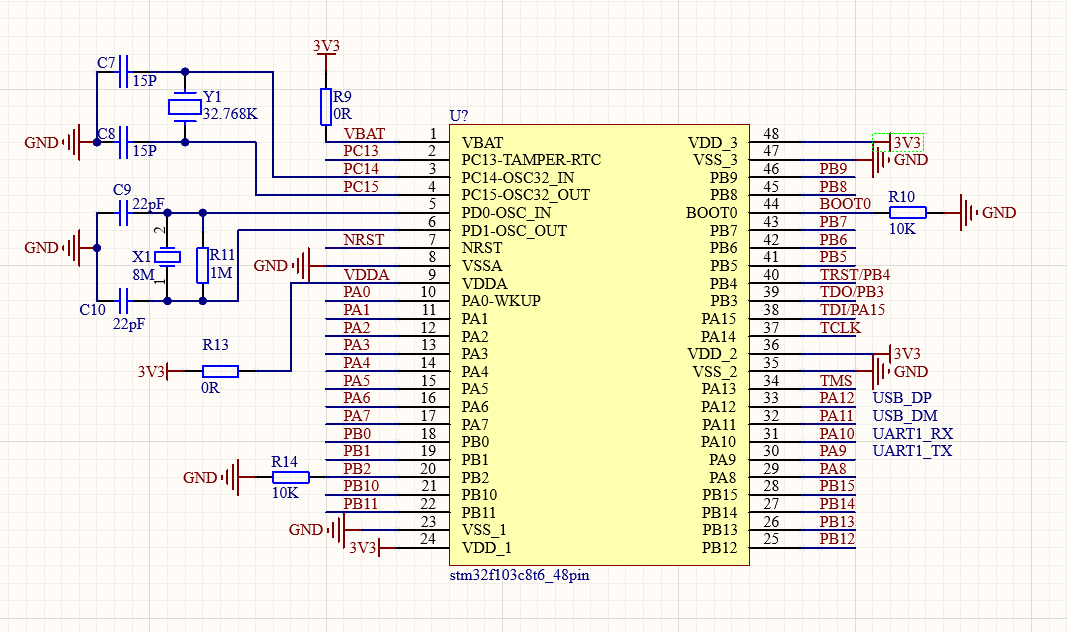Viewport: 1067px width, 632px height.
Task: Select the PC14 net label
Action: coord(361,168)
